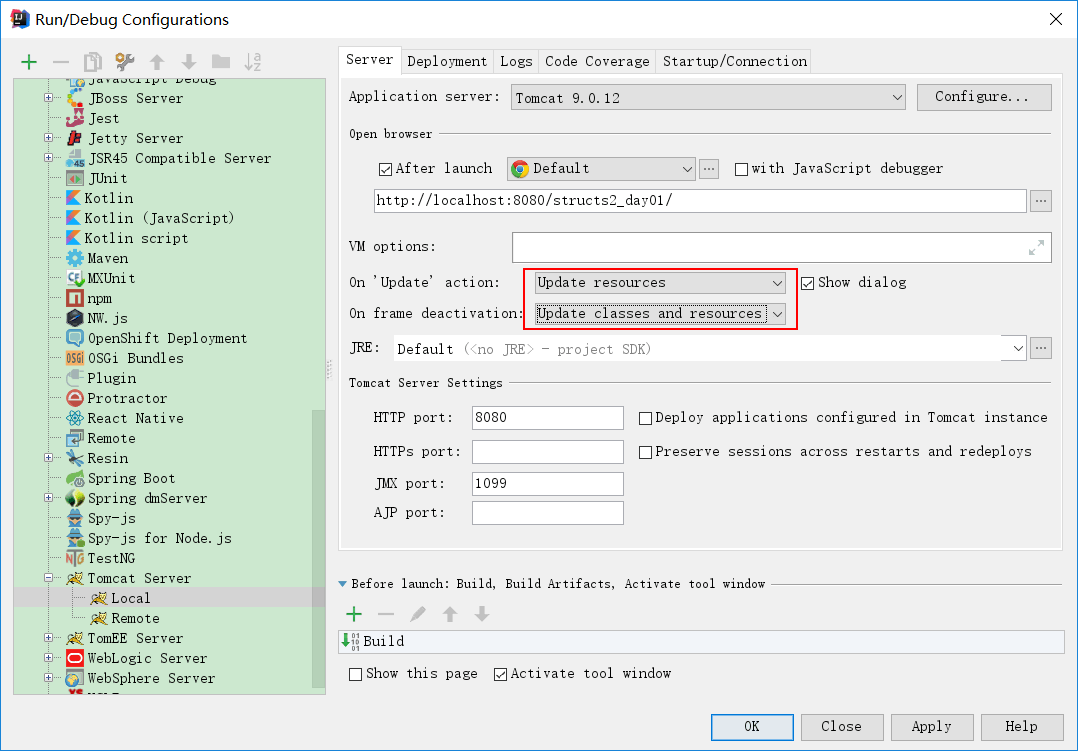
Task: Enable Deploy applications configured in Tomcat instance
Action: coord(646,418)
